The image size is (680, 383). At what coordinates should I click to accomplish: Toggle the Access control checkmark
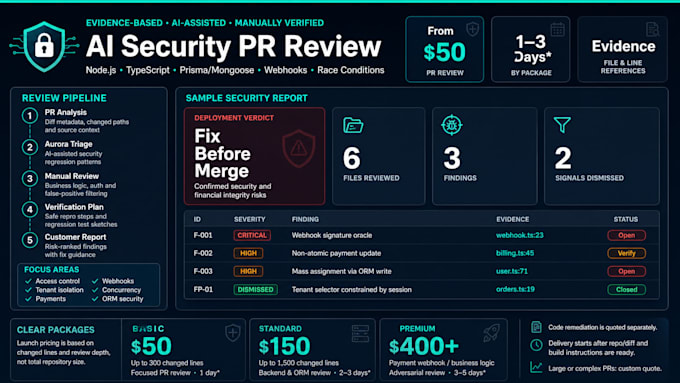pos(29,281)
